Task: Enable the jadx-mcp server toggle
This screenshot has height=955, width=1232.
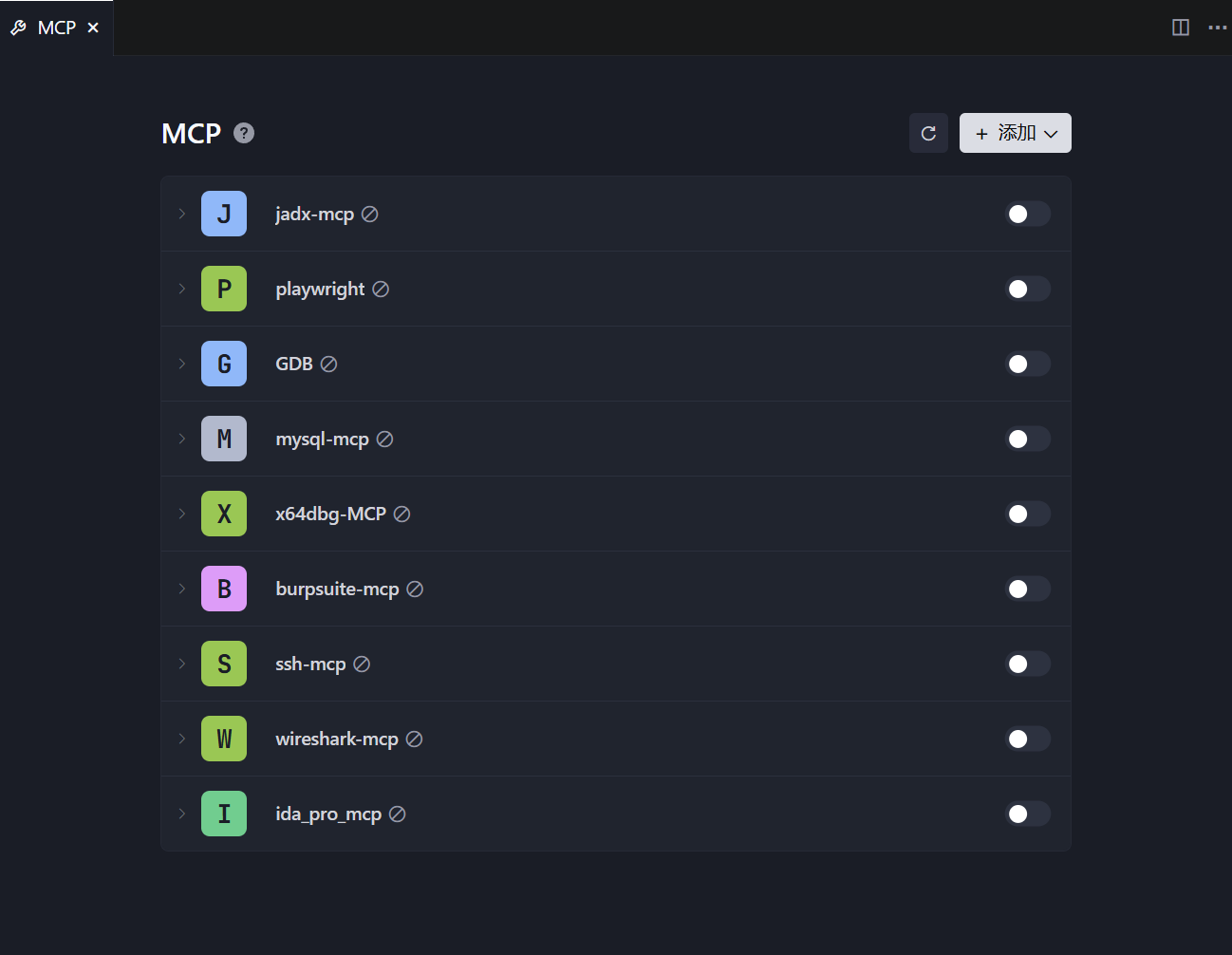Action: 1028,214
